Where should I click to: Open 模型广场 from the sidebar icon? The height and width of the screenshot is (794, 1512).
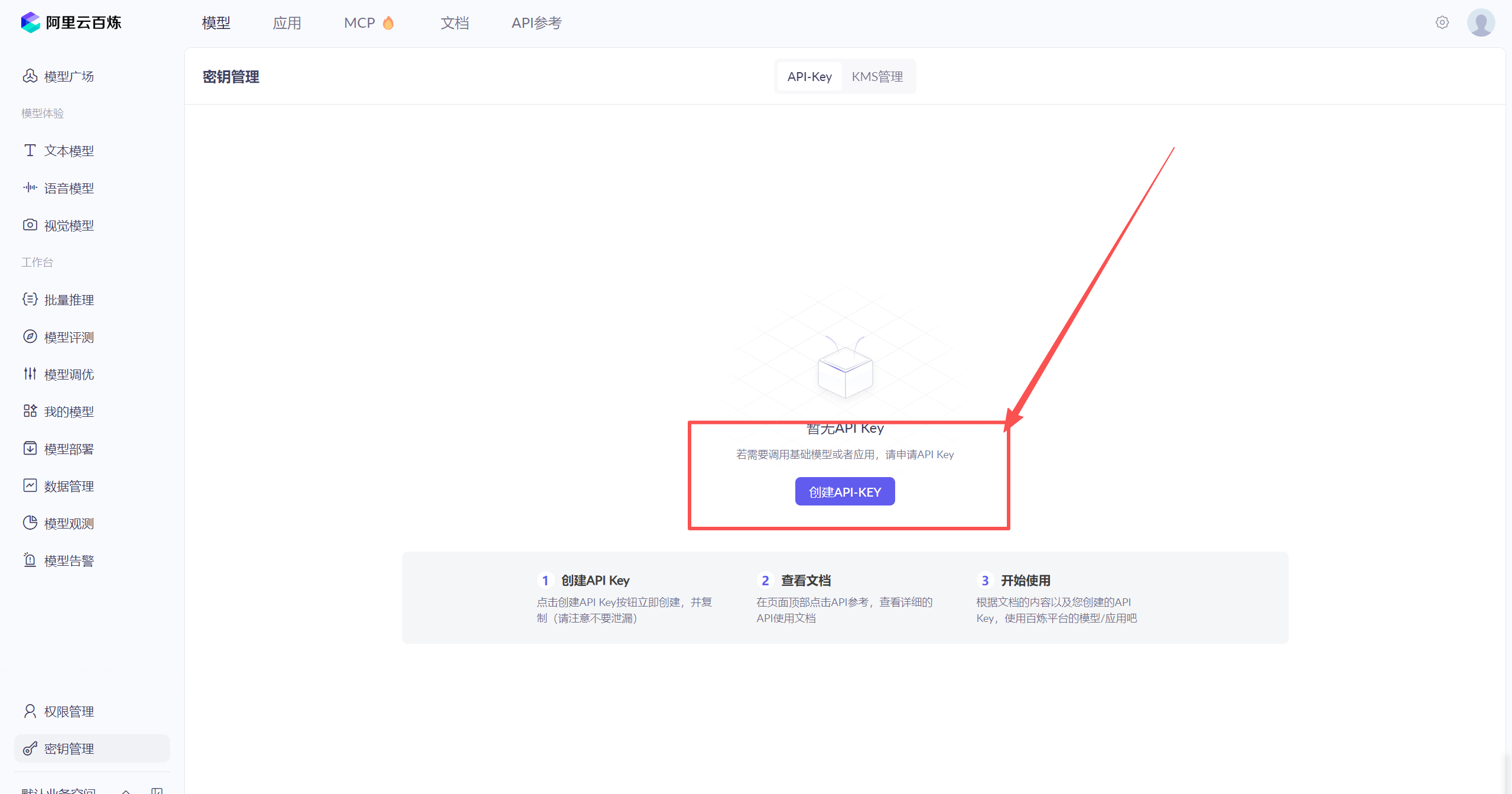pyautogui.click(x=30, y=76)
